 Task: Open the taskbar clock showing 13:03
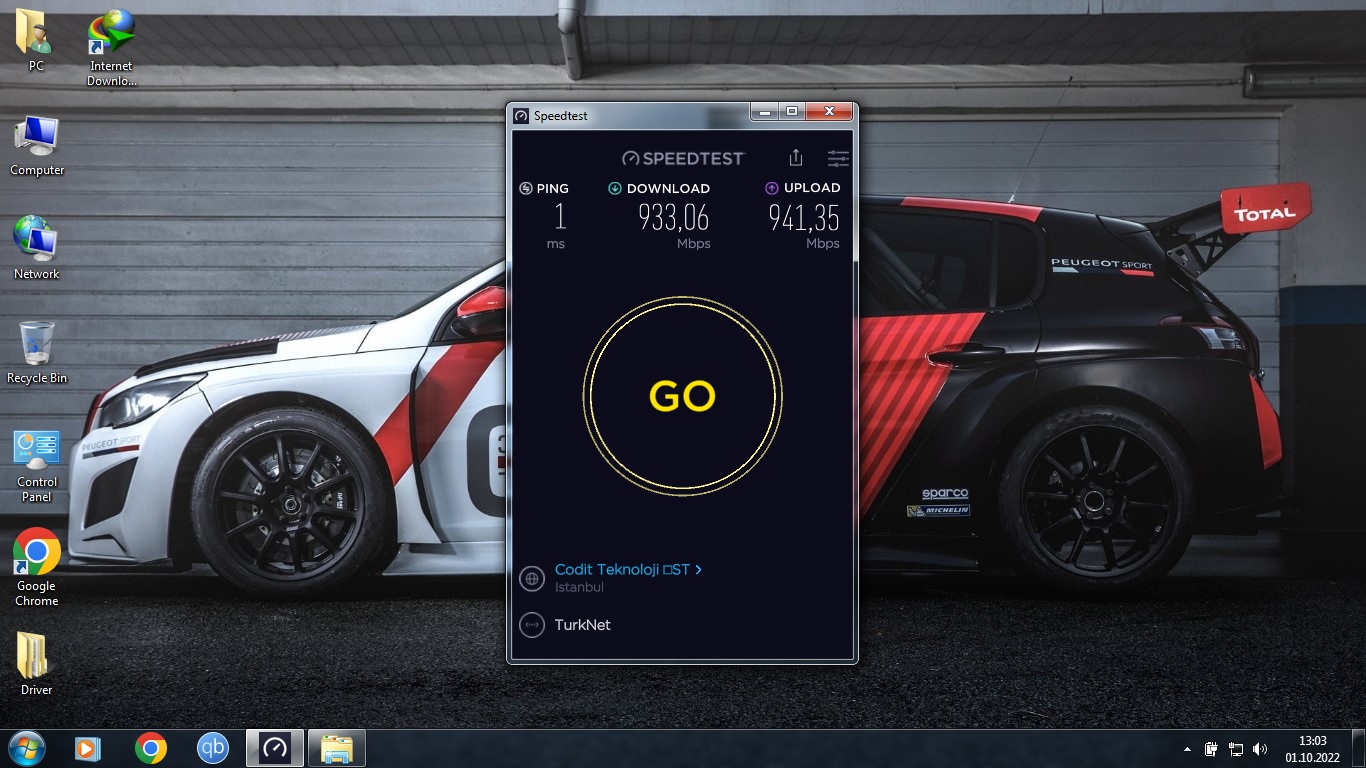pos(1312,749)
